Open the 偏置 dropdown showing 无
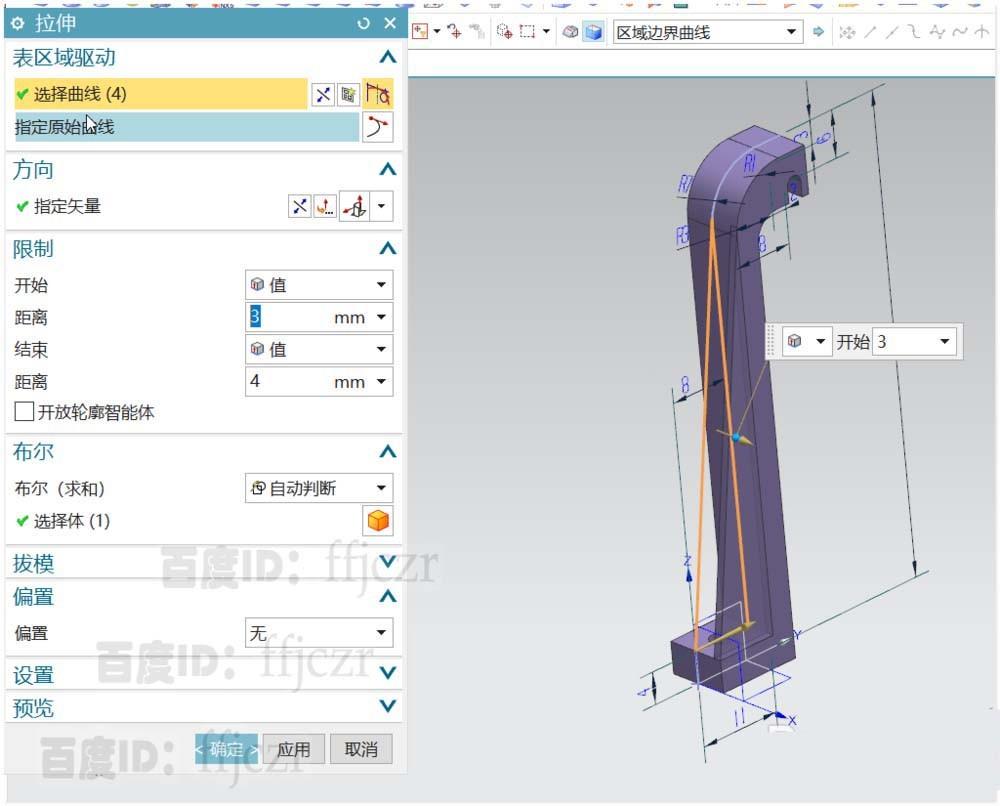Viewport: 1000px width, 806px height. [318, 632]
